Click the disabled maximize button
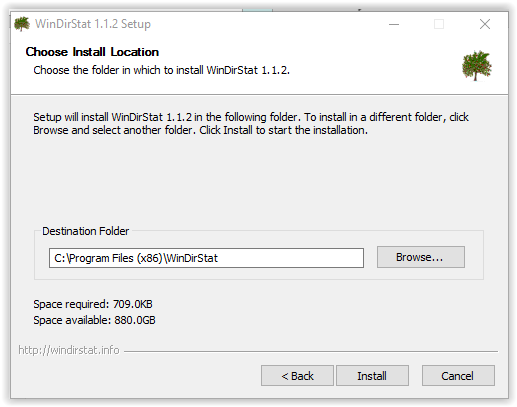 click(x=439, y=24)
